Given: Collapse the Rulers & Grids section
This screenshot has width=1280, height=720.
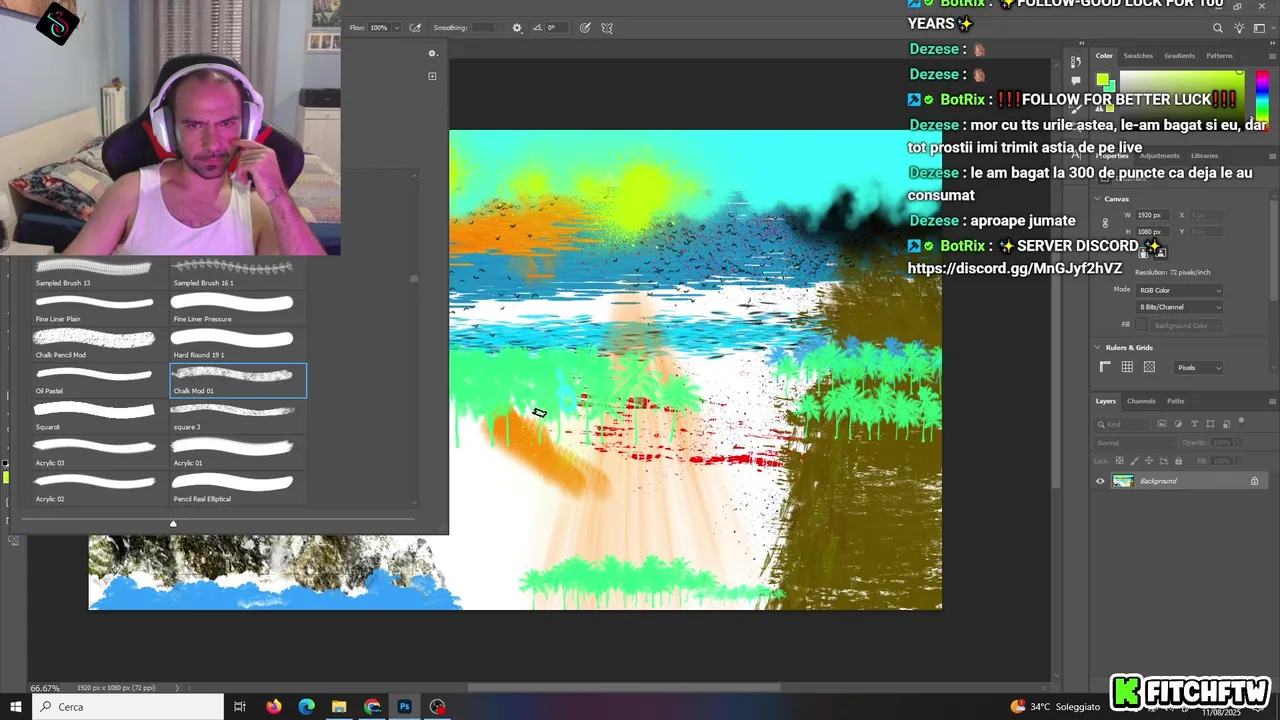Looking at the screenshot, I should click(1097, 347).
